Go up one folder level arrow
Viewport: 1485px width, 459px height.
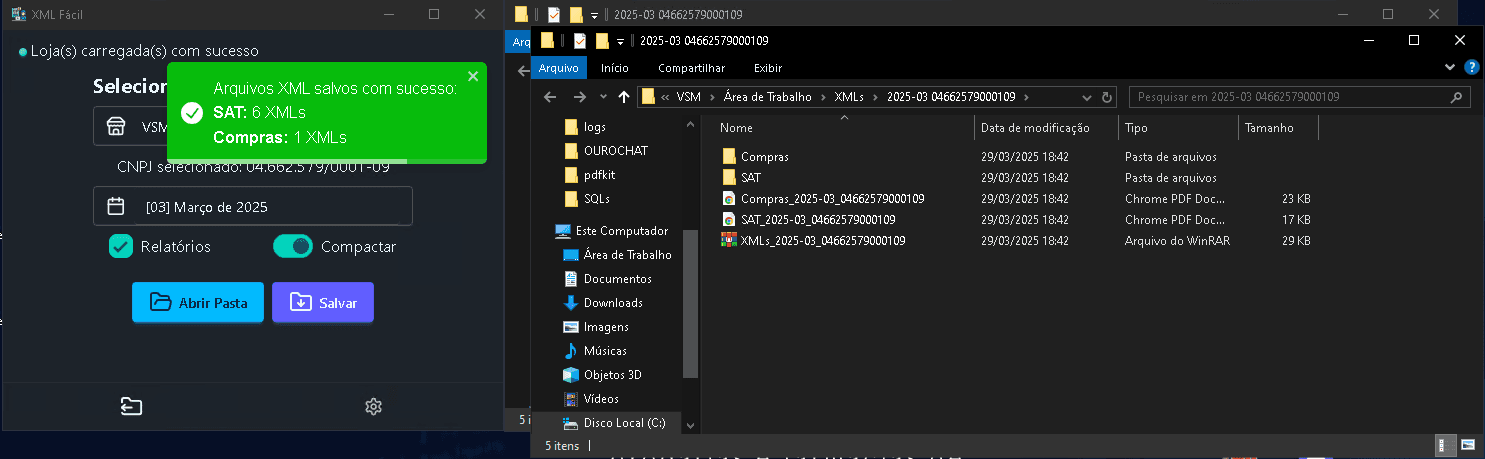click(x=624, y=97)
